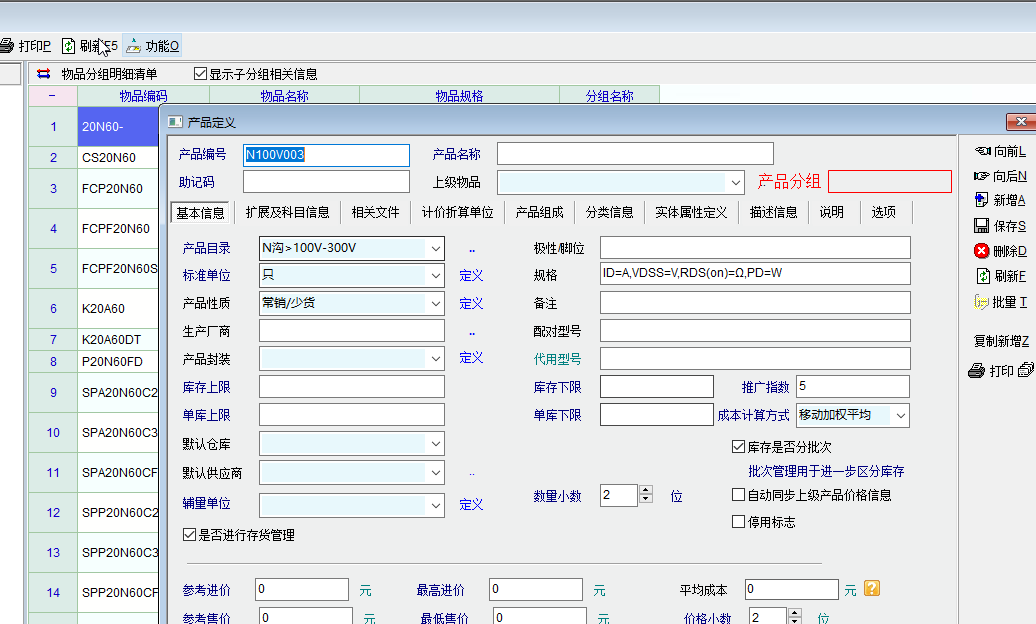The image size is (1036, 624).
Task: Click the Save (保存S) icon
Action: 981,226
